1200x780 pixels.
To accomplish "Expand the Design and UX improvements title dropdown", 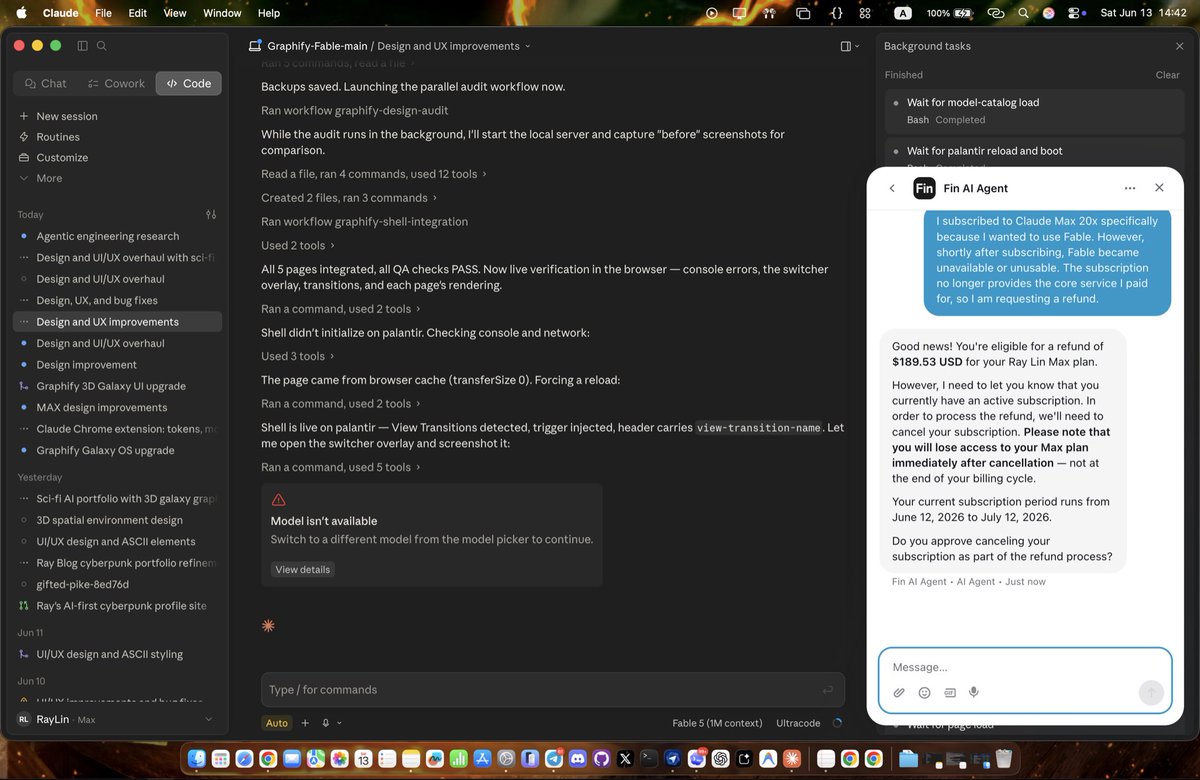I will point(528,46).
